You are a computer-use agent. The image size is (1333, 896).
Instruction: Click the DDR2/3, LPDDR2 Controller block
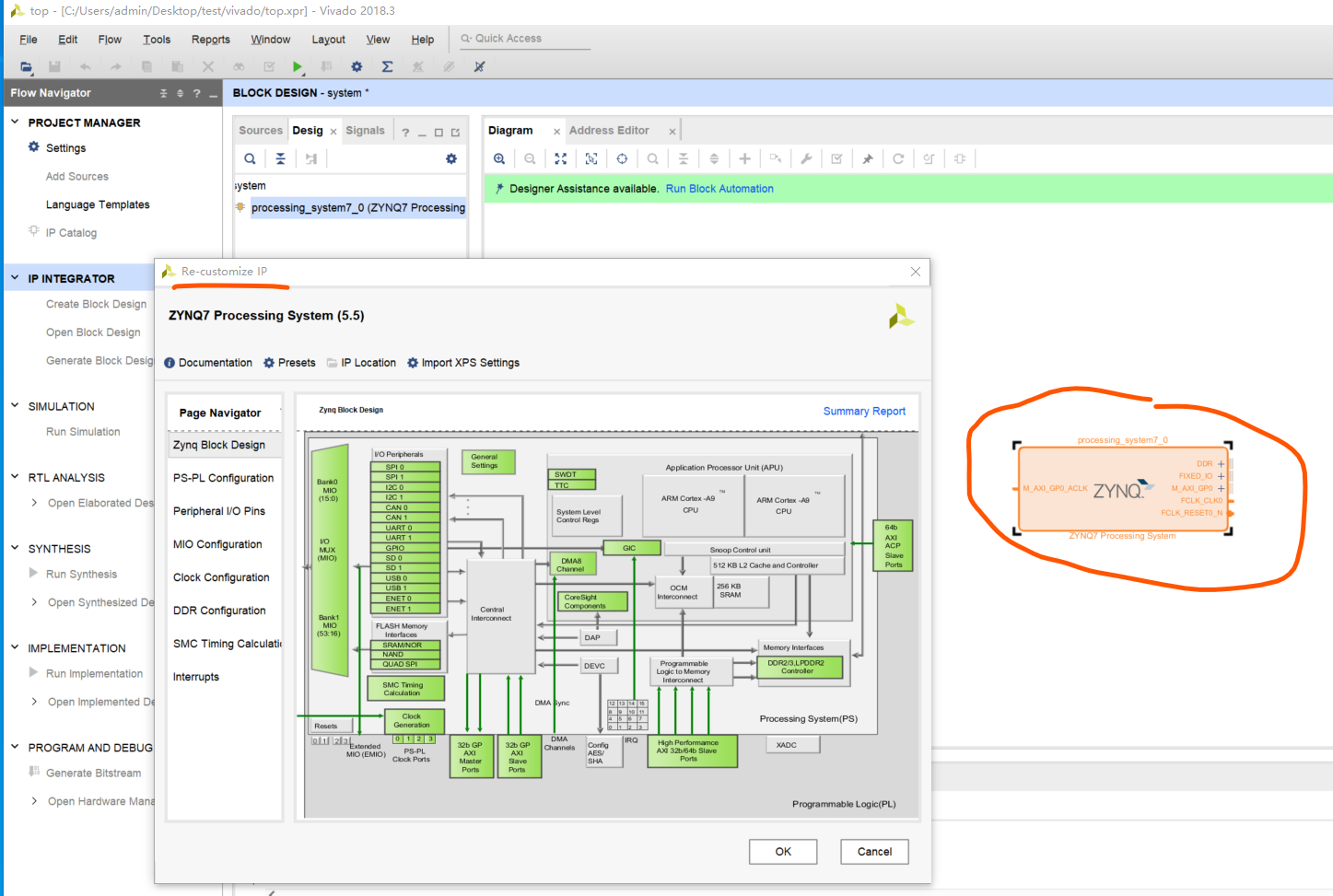pyautogui.click(x=799, y=667)
